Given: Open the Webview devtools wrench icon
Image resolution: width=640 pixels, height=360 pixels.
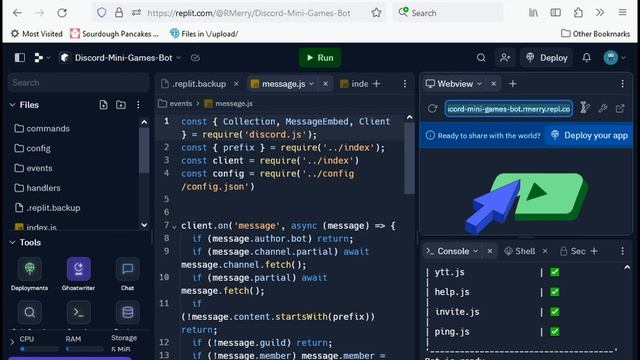Looking at the screenshot, I should [x=602, y=109].
